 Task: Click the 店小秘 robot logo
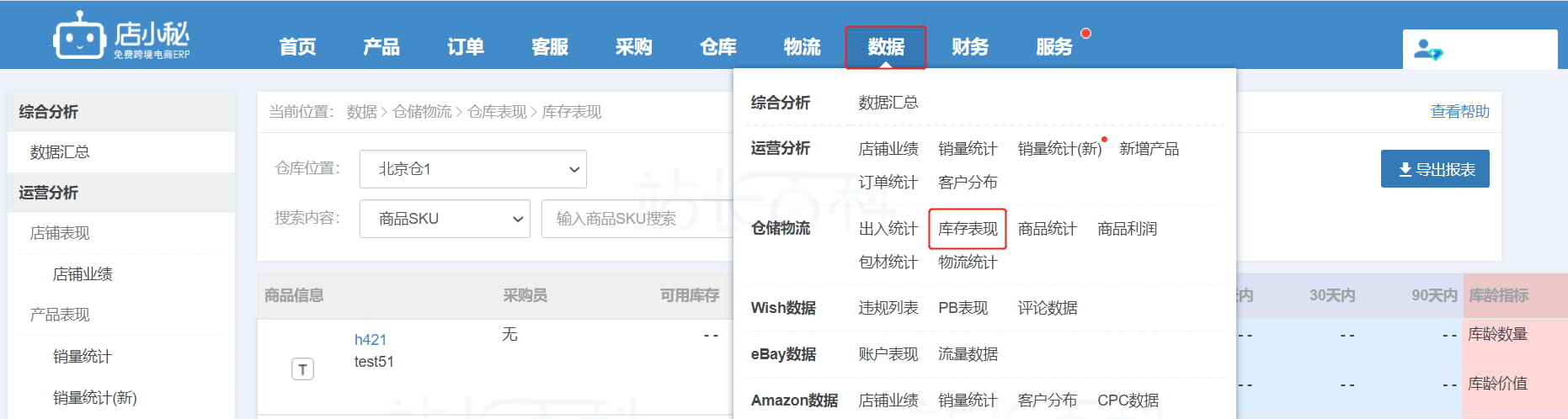click(122, 36)
